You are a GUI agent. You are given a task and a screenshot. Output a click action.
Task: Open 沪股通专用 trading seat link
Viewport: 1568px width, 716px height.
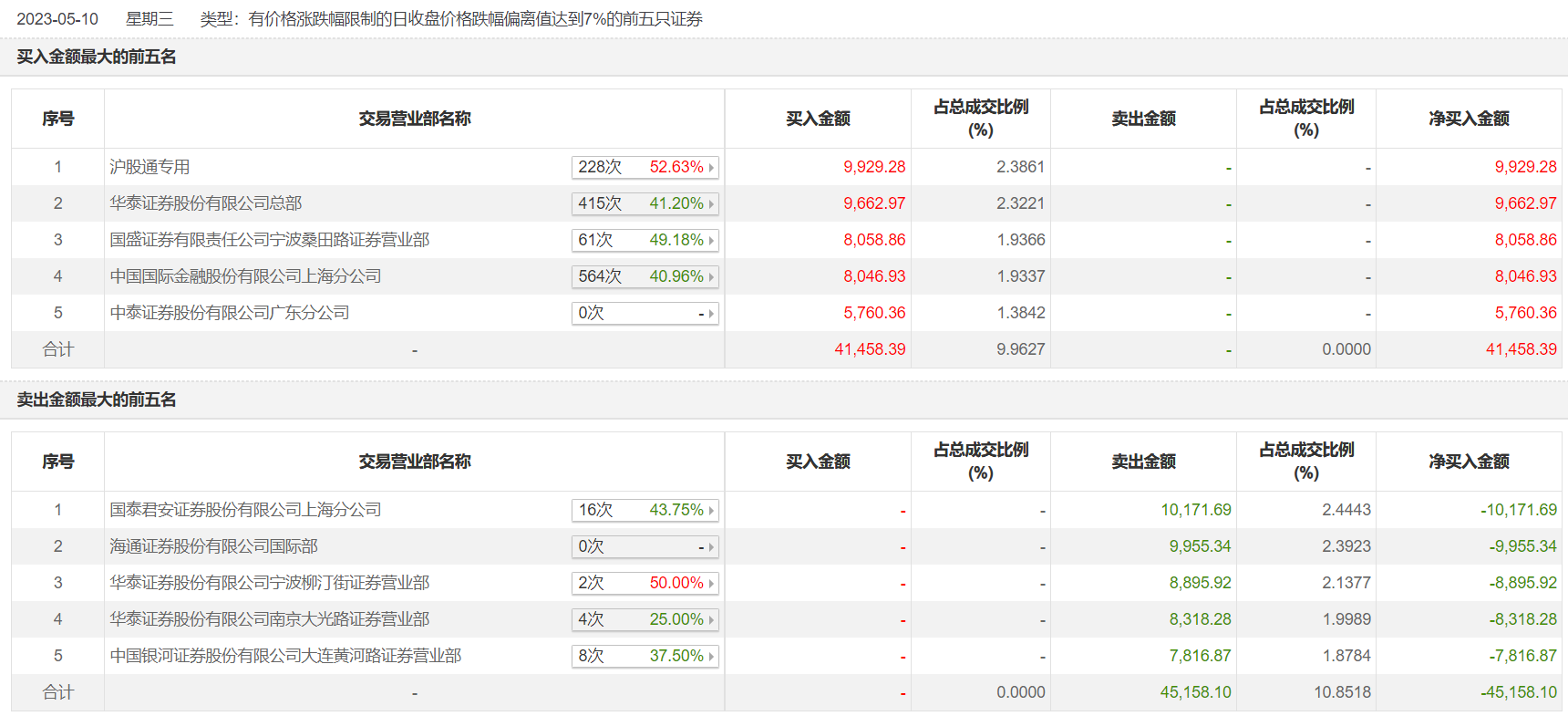tap(150, 167)
